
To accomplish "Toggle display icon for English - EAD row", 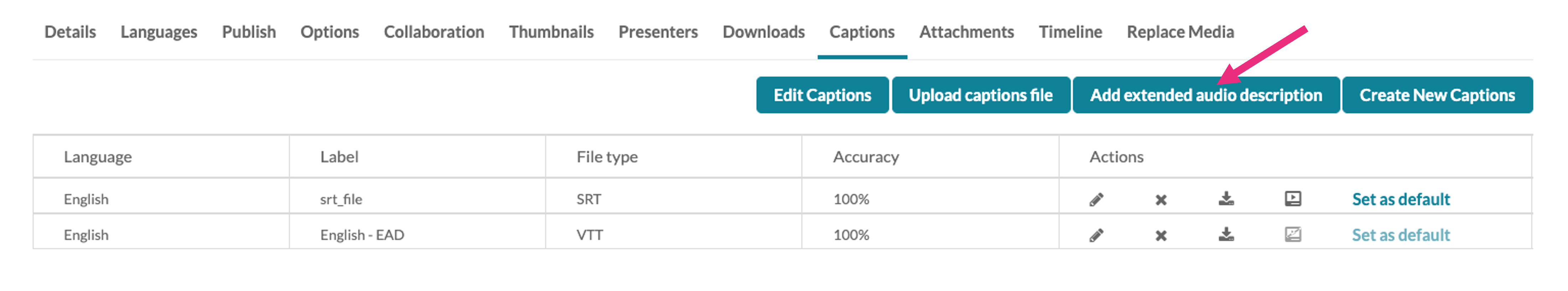I will pyautogui.click(x=1292, y=234).
